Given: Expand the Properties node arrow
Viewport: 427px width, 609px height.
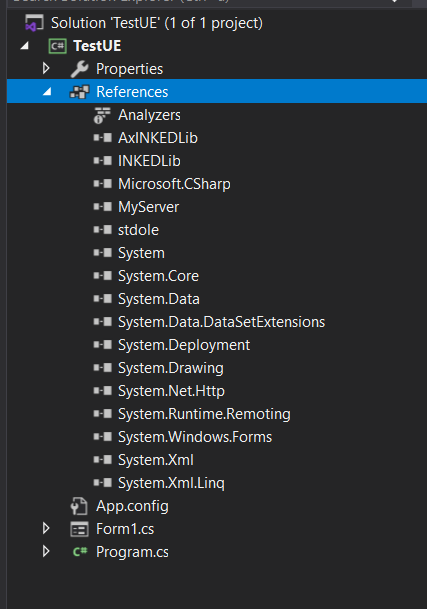Looking at the screenshot, I should (46, 68).
